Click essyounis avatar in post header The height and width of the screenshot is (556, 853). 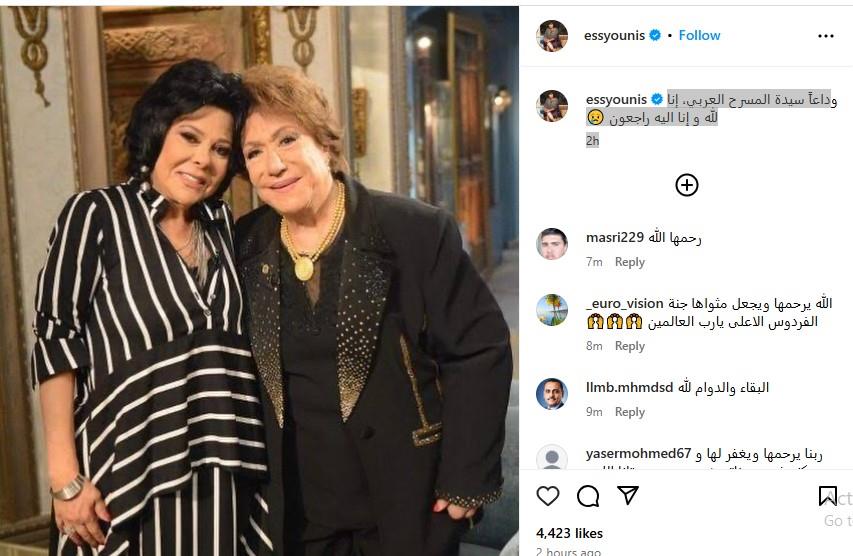(552, 35)
